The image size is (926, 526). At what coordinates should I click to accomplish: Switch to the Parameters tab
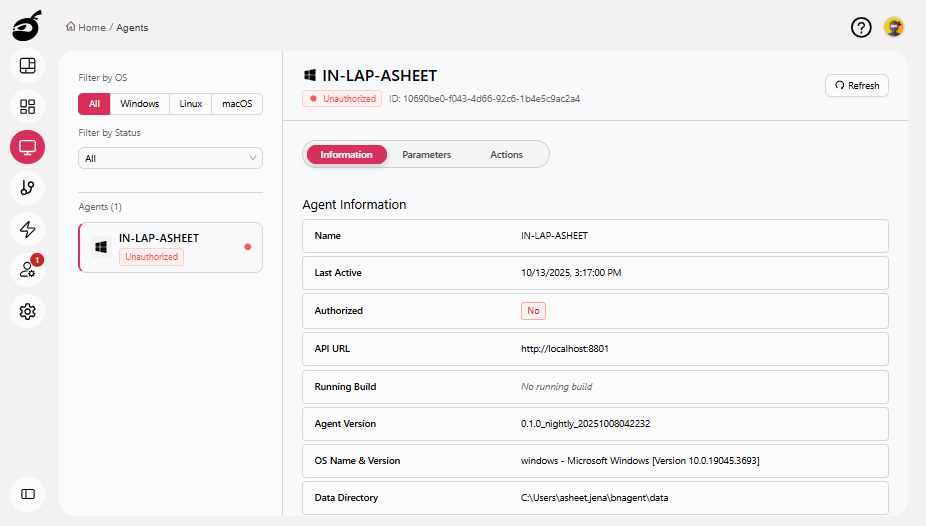point(426,155)
